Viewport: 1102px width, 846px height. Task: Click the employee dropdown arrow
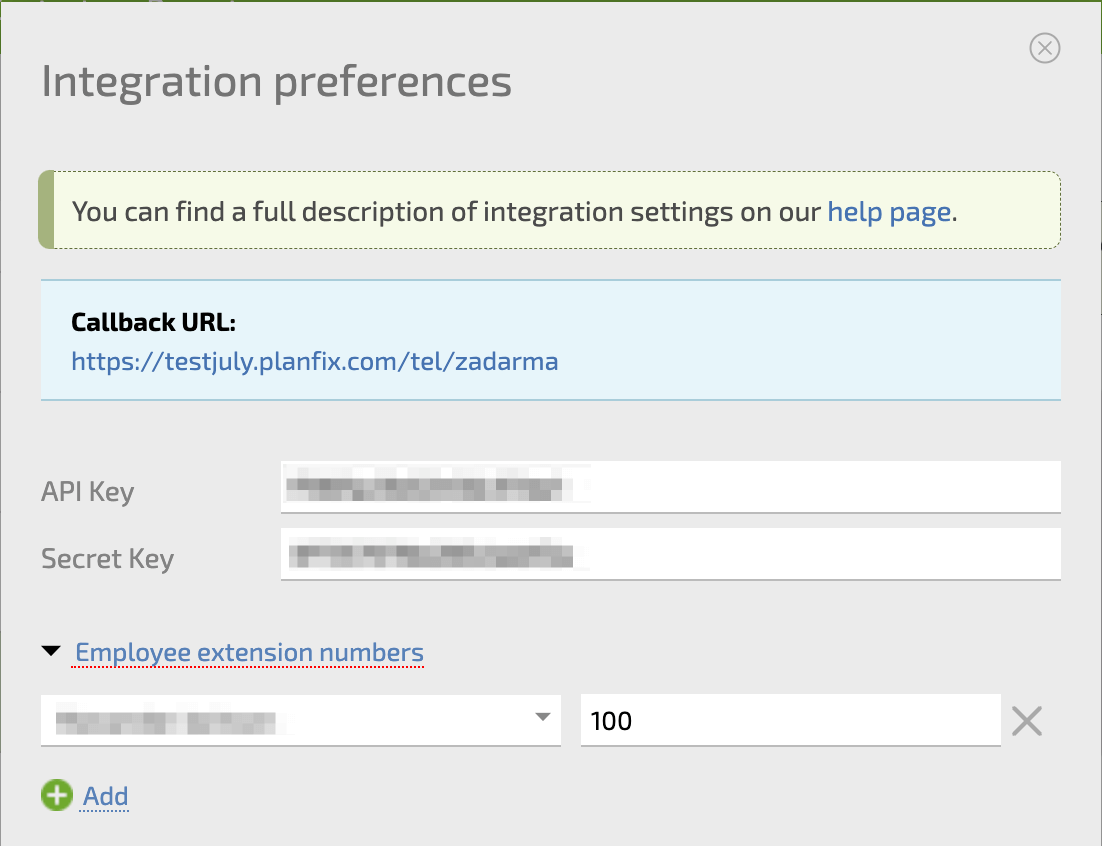[542, 718]
